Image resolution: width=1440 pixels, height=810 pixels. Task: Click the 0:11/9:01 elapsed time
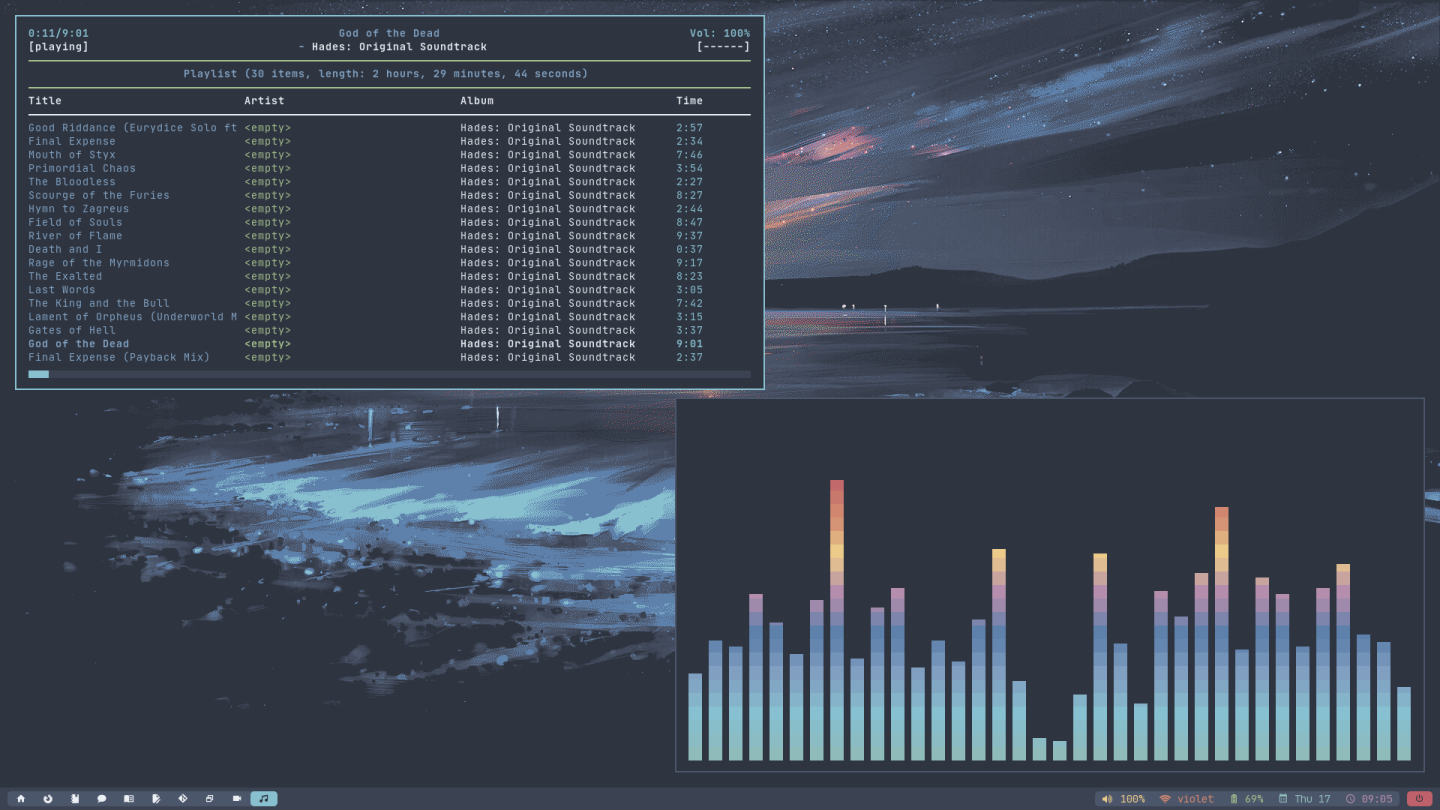(x=58, y=33)
